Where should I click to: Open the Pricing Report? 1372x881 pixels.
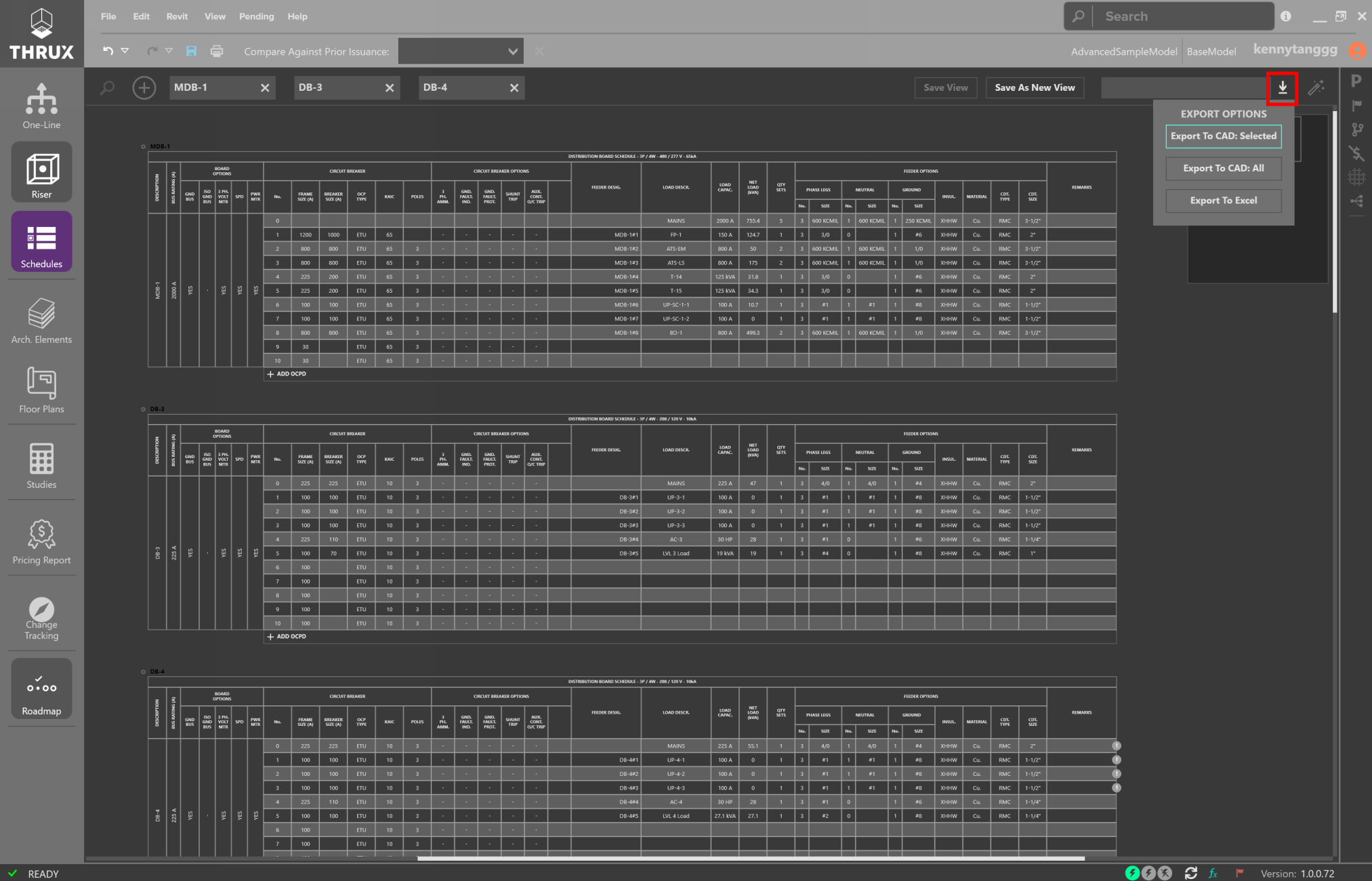[x=41, y=541]
